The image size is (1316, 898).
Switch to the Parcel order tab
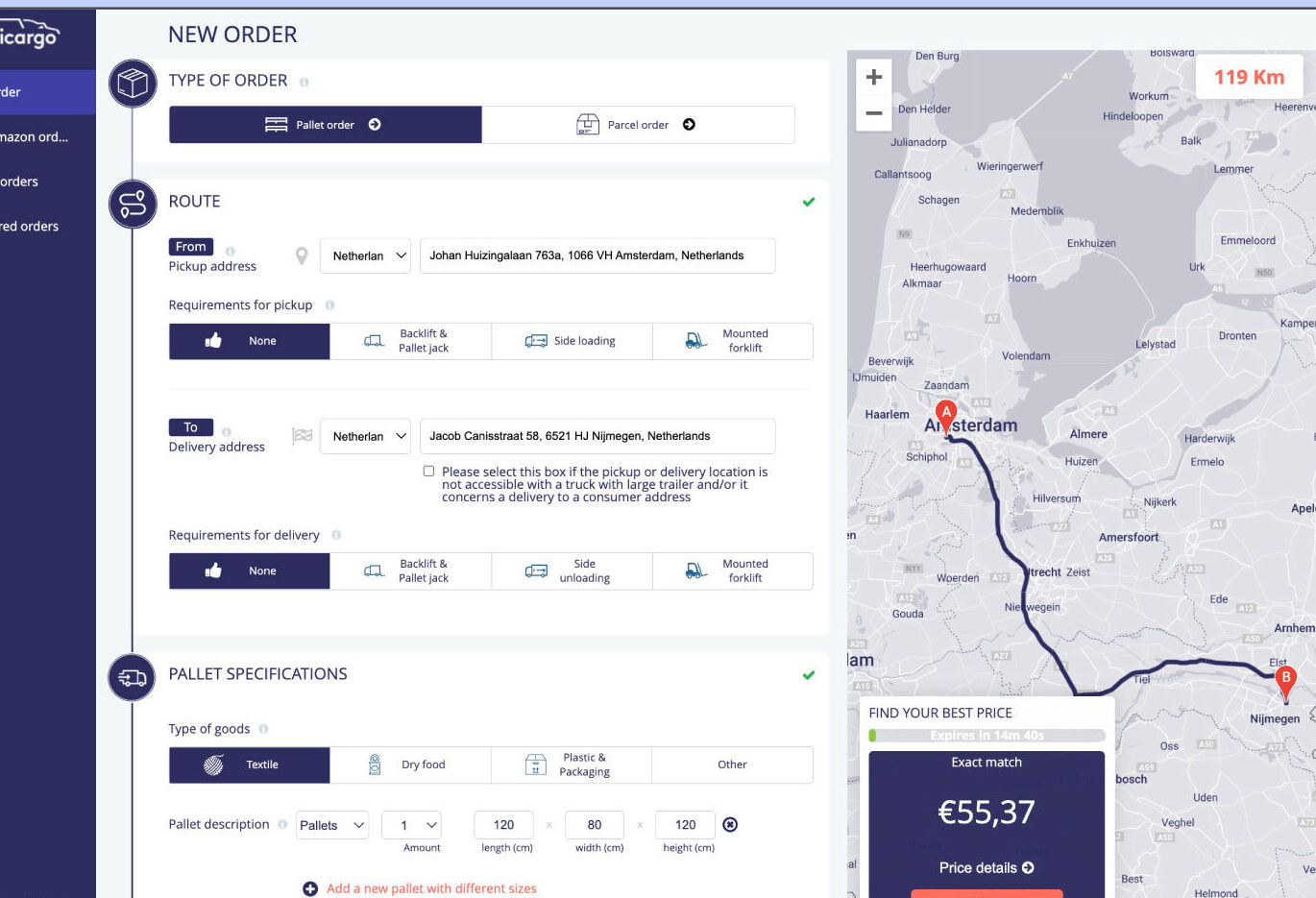pos(636,124)
